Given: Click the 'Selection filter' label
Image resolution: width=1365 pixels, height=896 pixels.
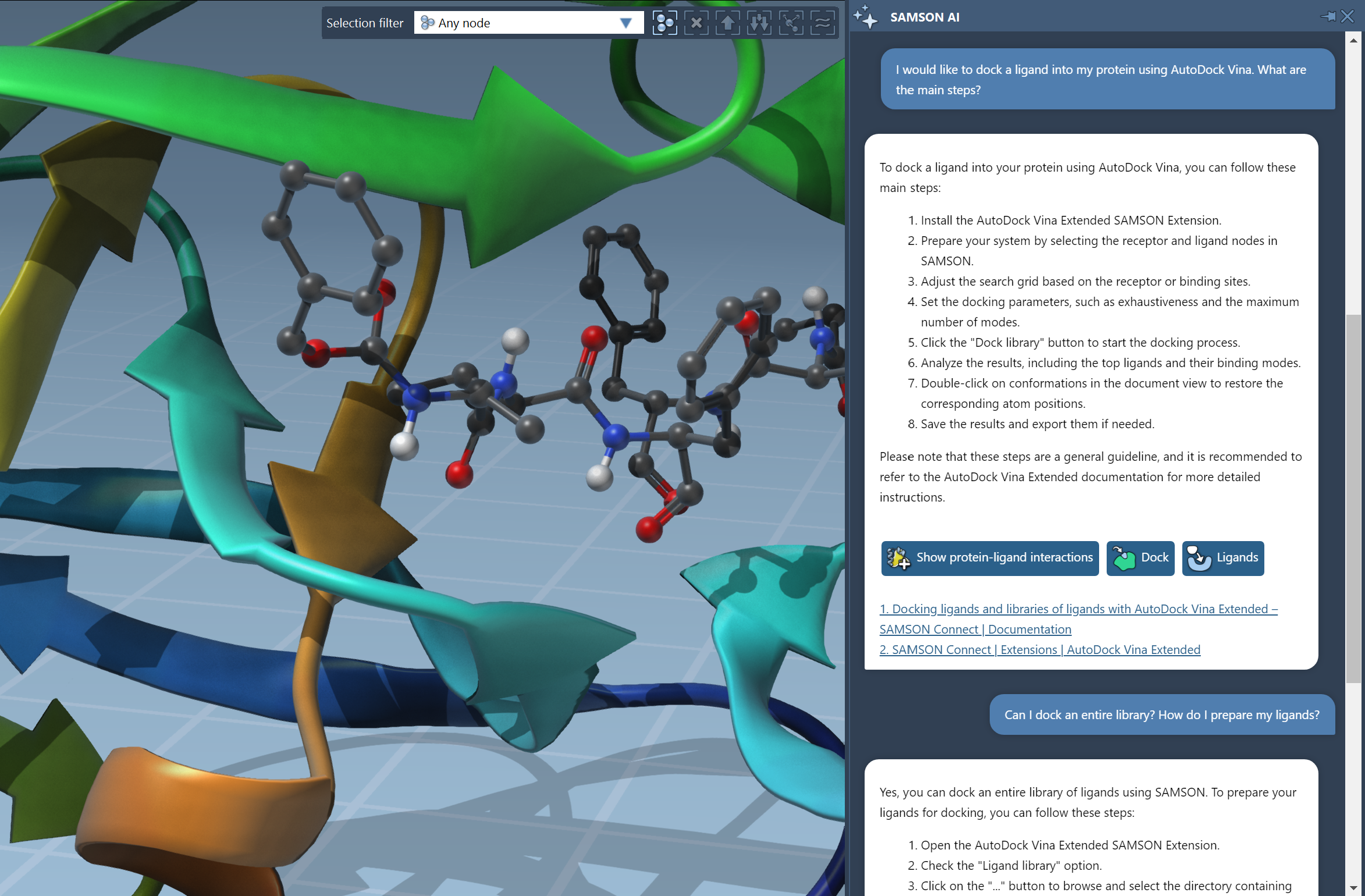Looking at the screenshot, I should 365,23.
